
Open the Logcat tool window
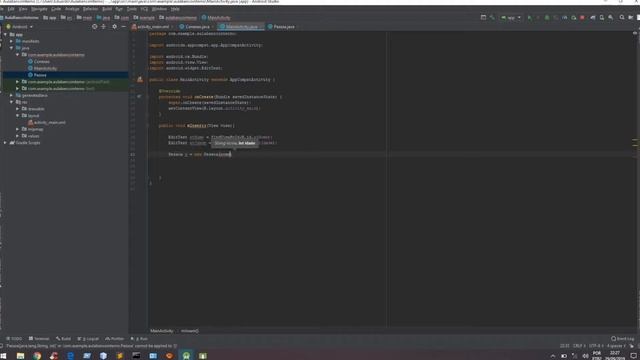(88, 339)
